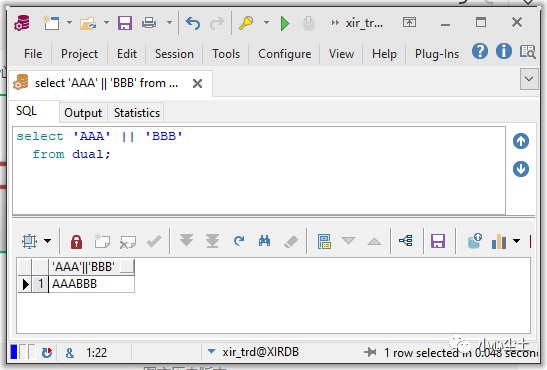Open the Project menu
547x370 pixels.
click(x=79, y=54)
